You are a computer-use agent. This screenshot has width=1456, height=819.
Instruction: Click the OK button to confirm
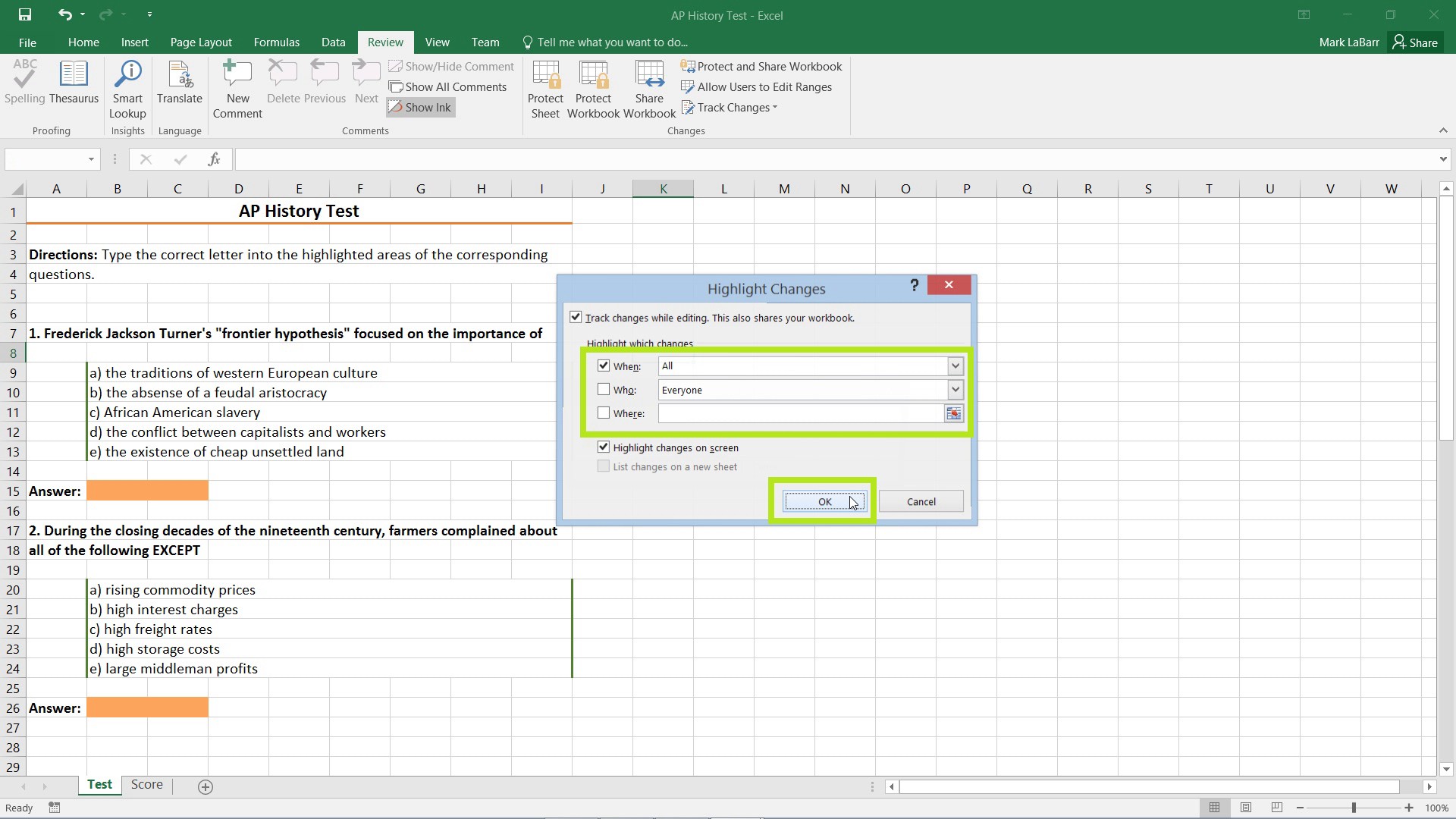(824, 501)
